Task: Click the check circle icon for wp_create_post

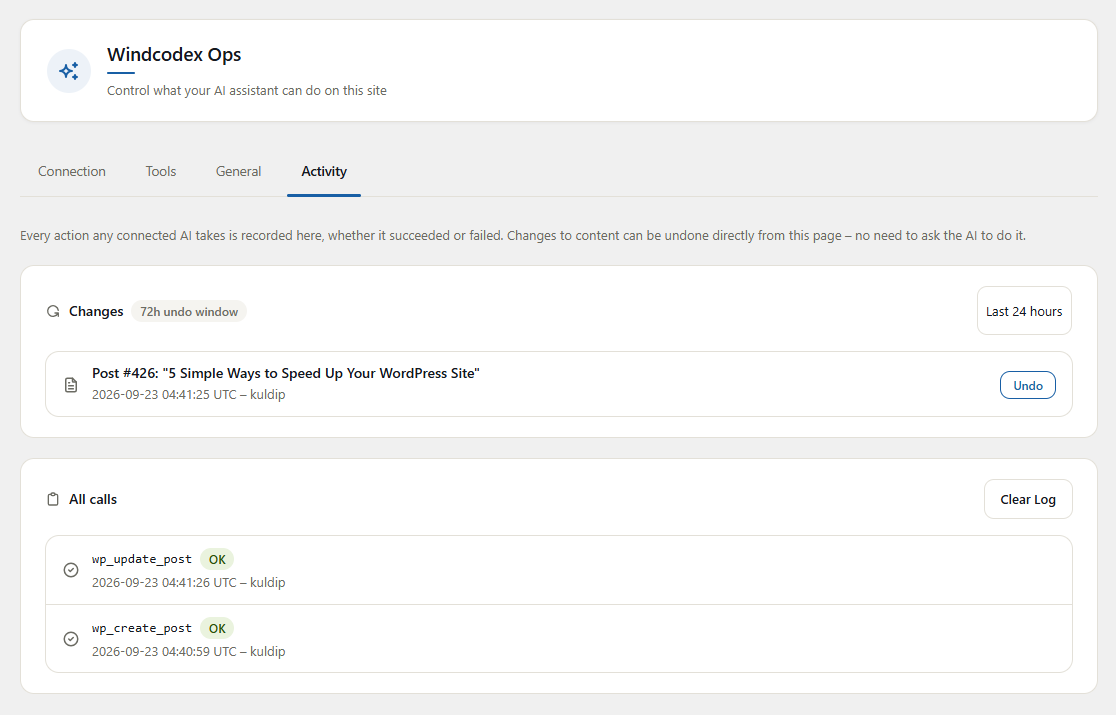Action: click(71, 639)
